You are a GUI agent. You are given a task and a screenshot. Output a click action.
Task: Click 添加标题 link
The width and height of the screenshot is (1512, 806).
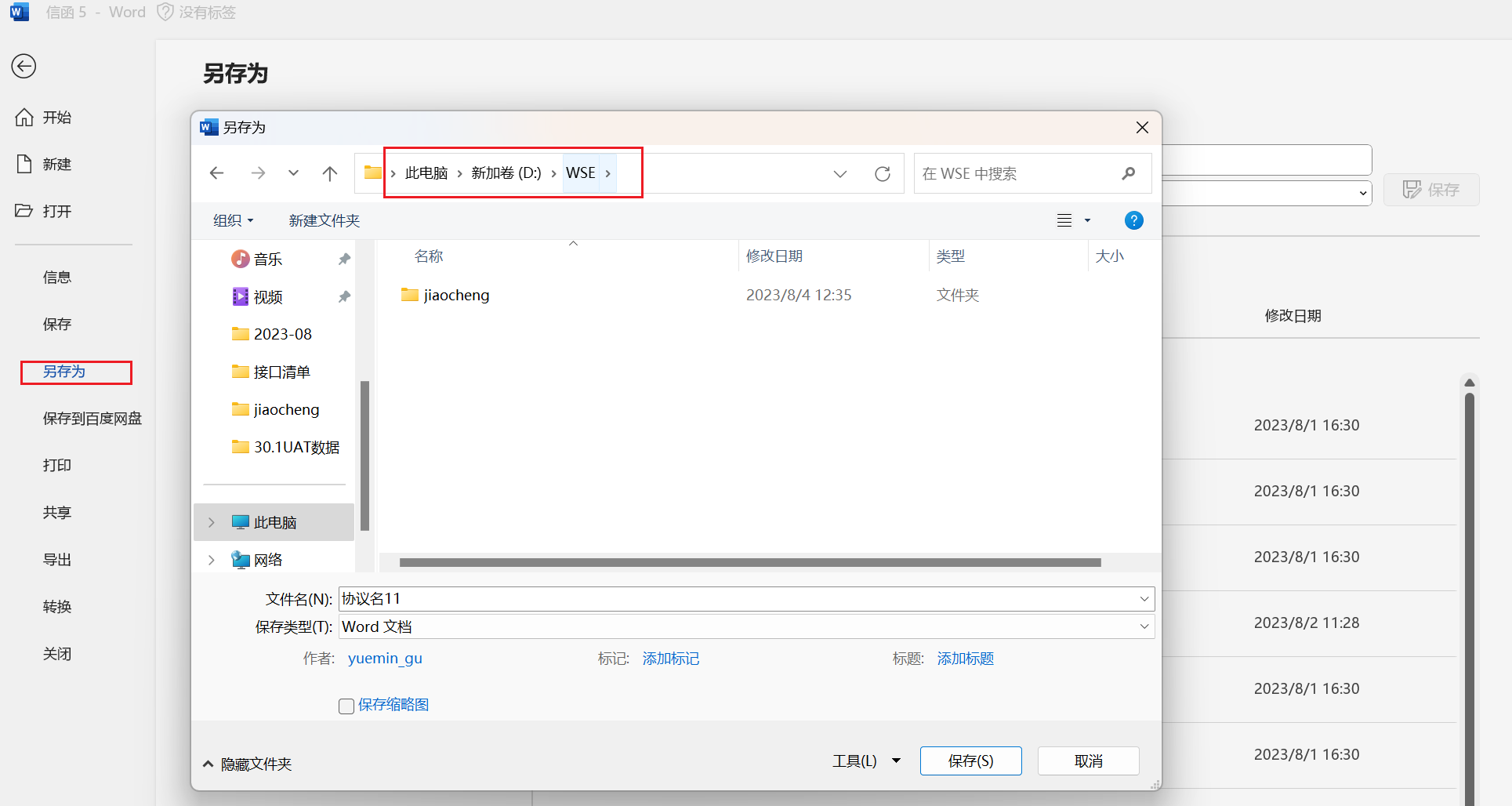pyautogui.click(x=966, y=659)
